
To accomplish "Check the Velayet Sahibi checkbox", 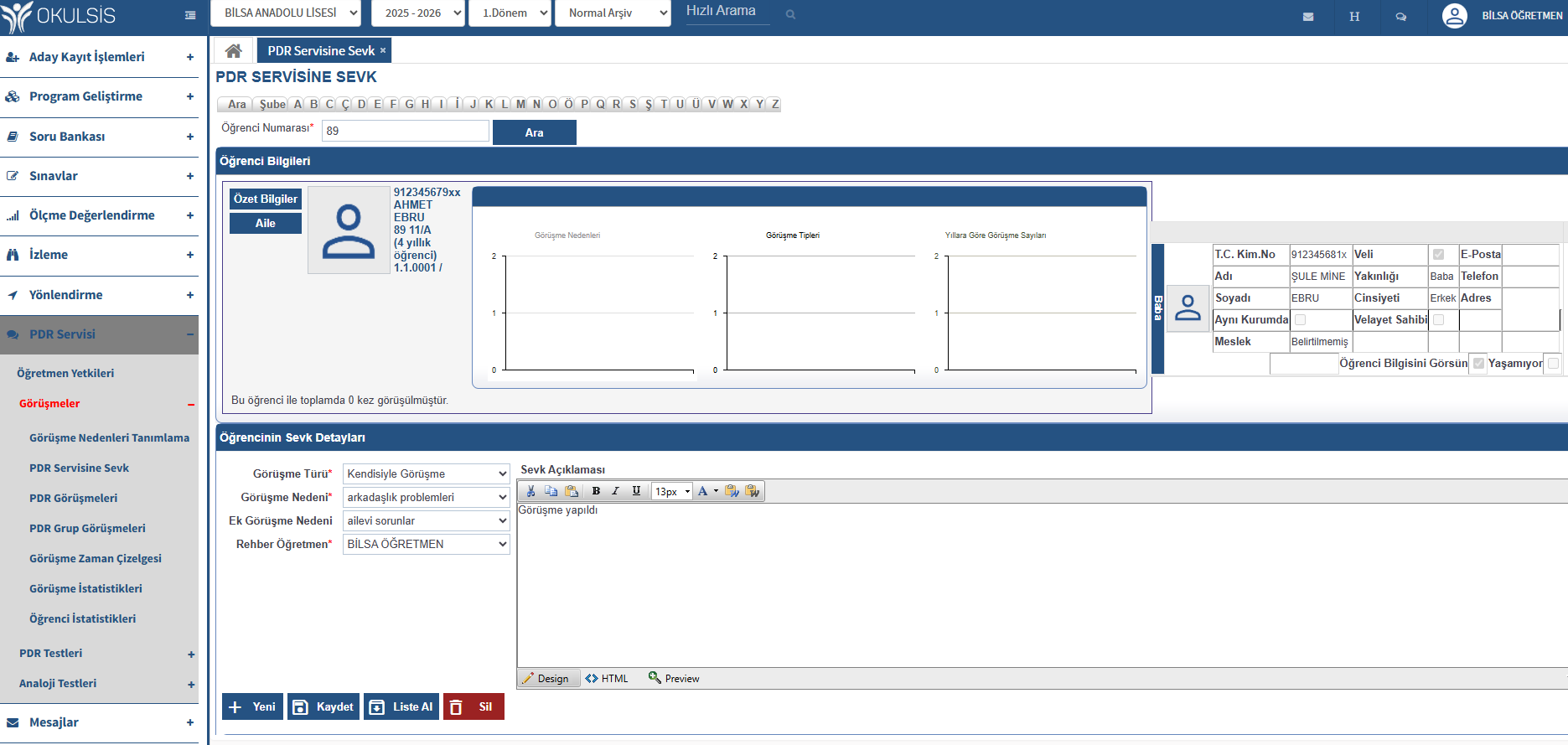I will pos(1438,319).
